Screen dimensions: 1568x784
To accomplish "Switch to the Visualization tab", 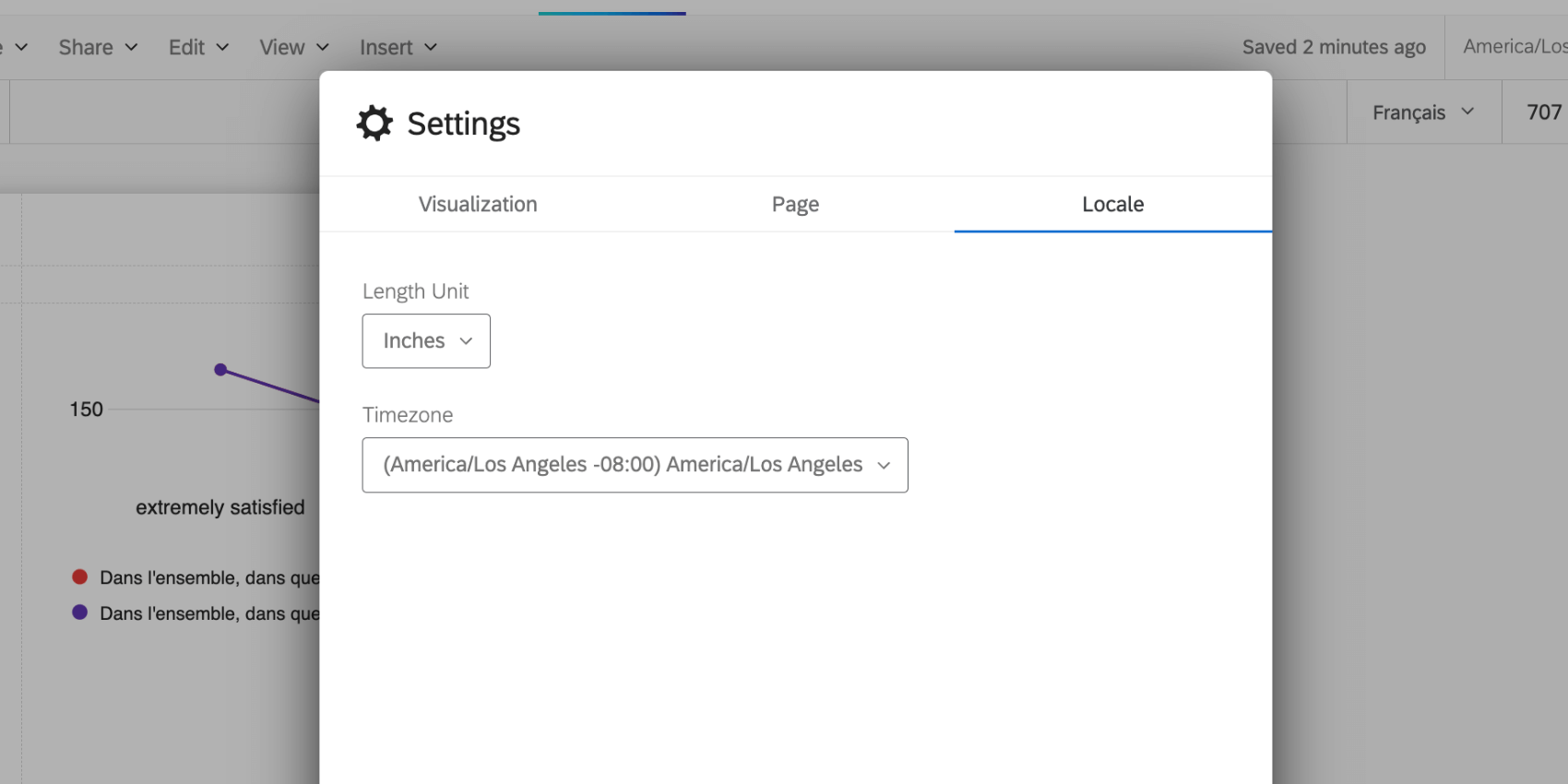I will [478, 204].
